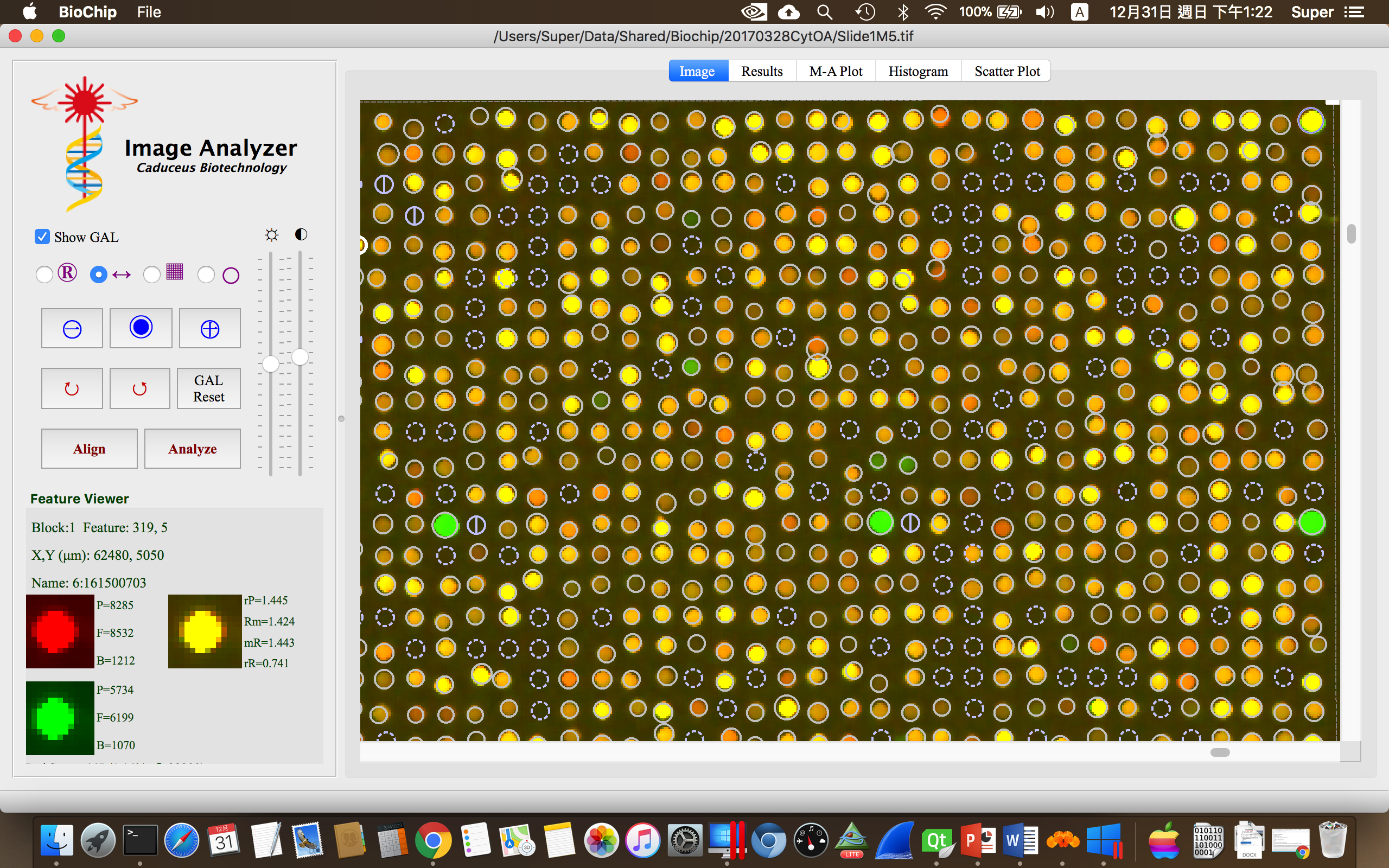Uncheck the Show GAL checkbox
Viewport: 1389px width, 868px height.
[42, 237]
